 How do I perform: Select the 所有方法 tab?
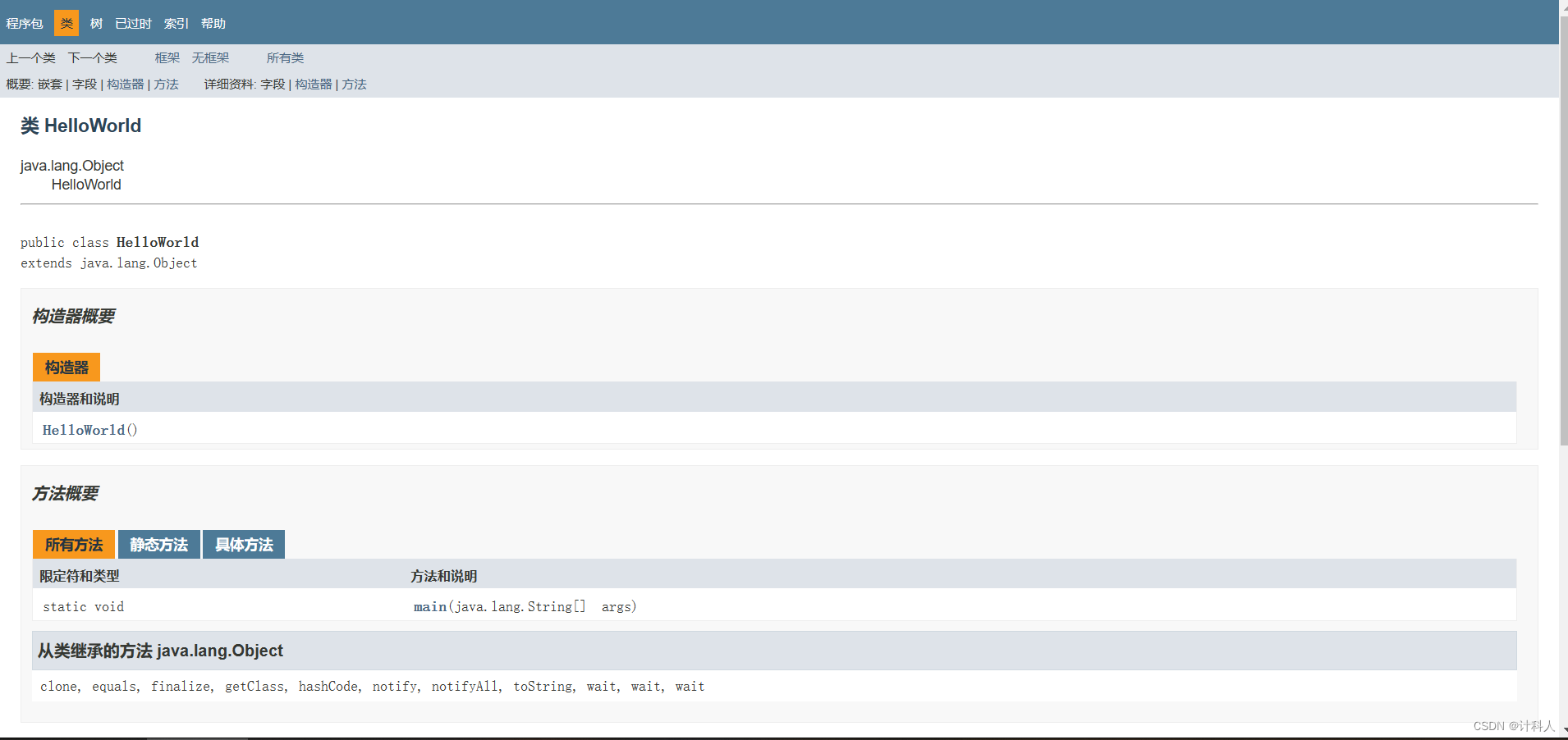(x=73, y=544)
